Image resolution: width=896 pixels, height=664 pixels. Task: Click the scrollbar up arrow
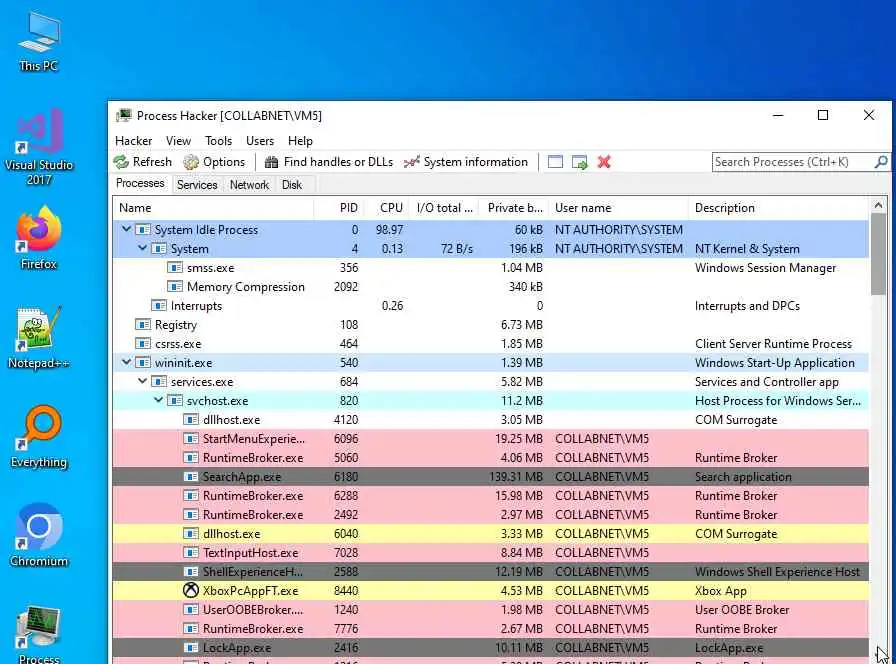[x=878, y=205]
